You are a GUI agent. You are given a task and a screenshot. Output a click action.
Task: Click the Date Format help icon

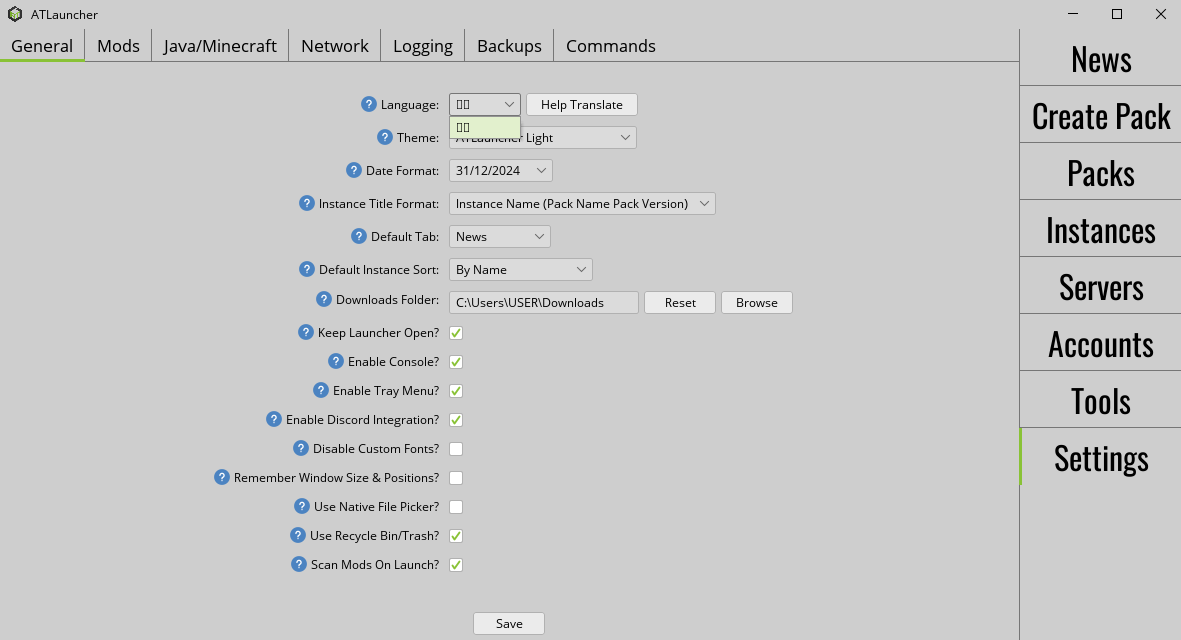click(354, 170)
